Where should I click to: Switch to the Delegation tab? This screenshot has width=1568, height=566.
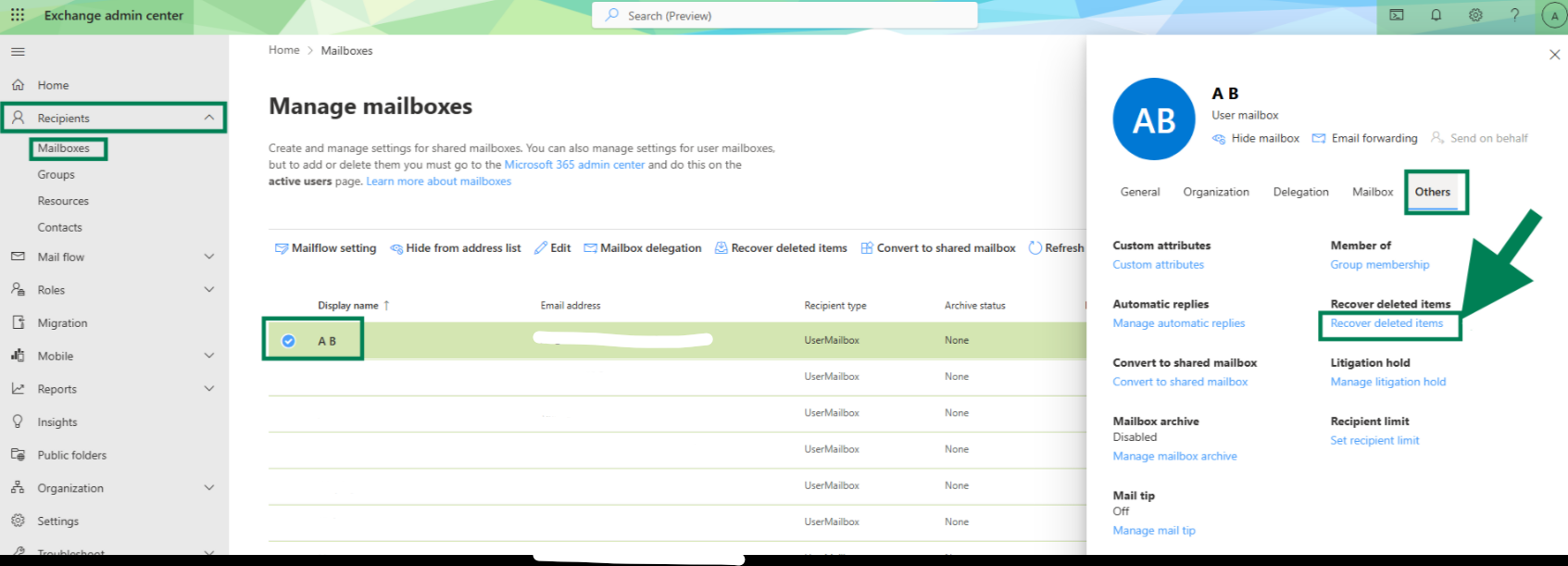point(1301,192)
